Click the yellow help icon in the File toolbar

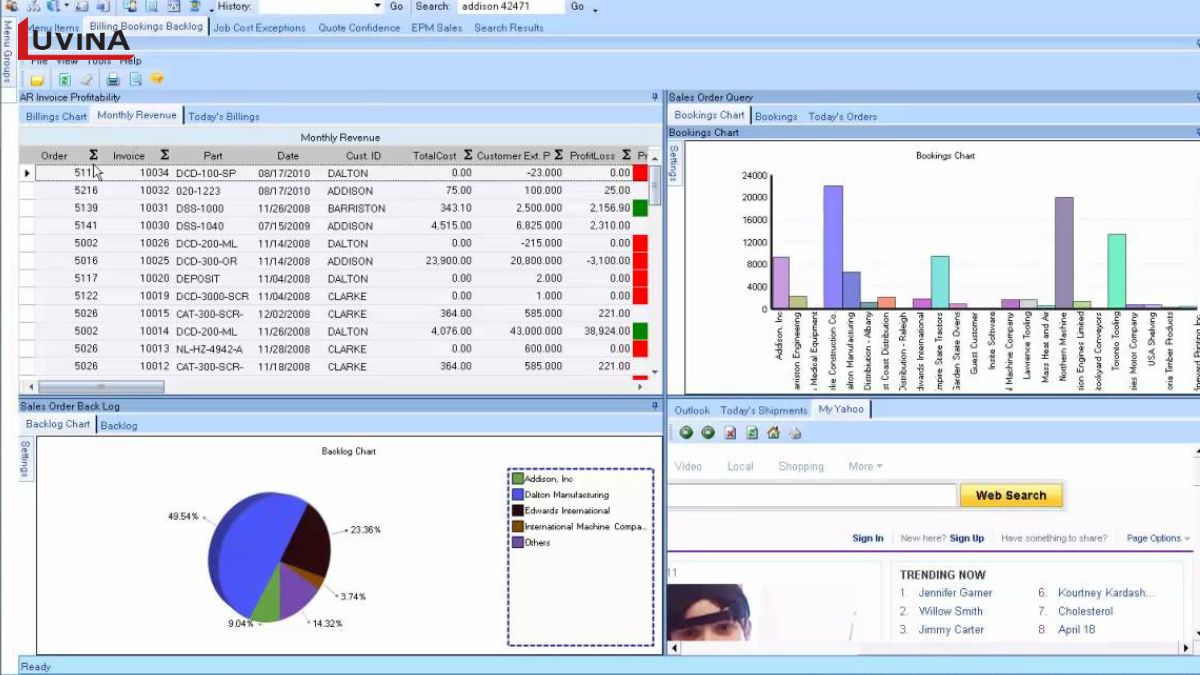coord(157,79)
